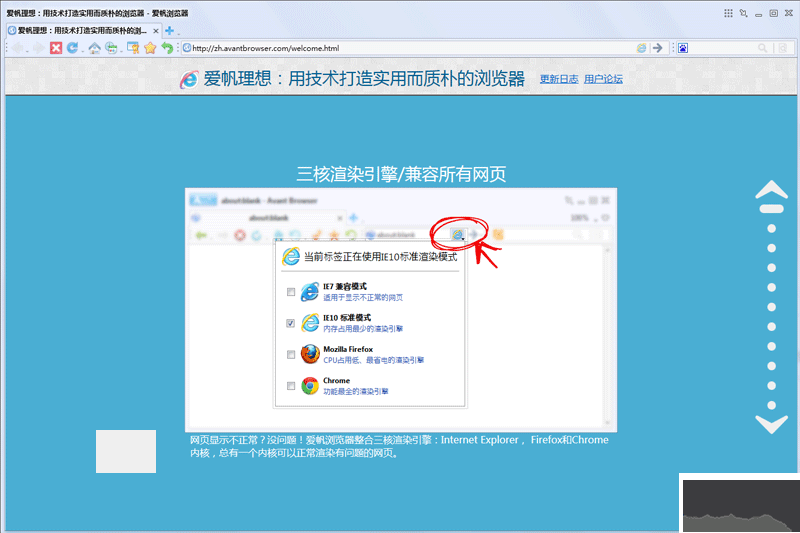Refresh the page with the blue reload icon
The image size is (800, 533).
tap(72, 48)
